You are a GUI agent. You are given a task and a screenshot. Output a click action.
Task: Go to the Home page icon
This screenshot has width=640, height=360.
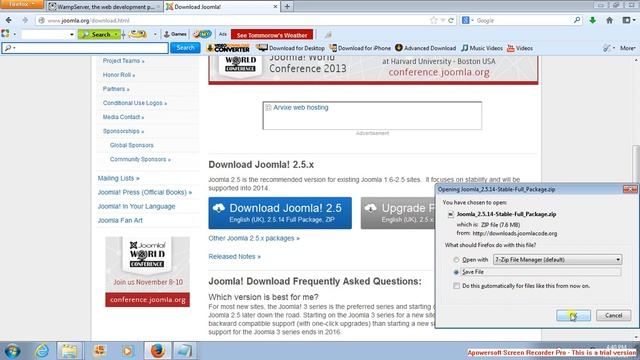tap(609, 20)
